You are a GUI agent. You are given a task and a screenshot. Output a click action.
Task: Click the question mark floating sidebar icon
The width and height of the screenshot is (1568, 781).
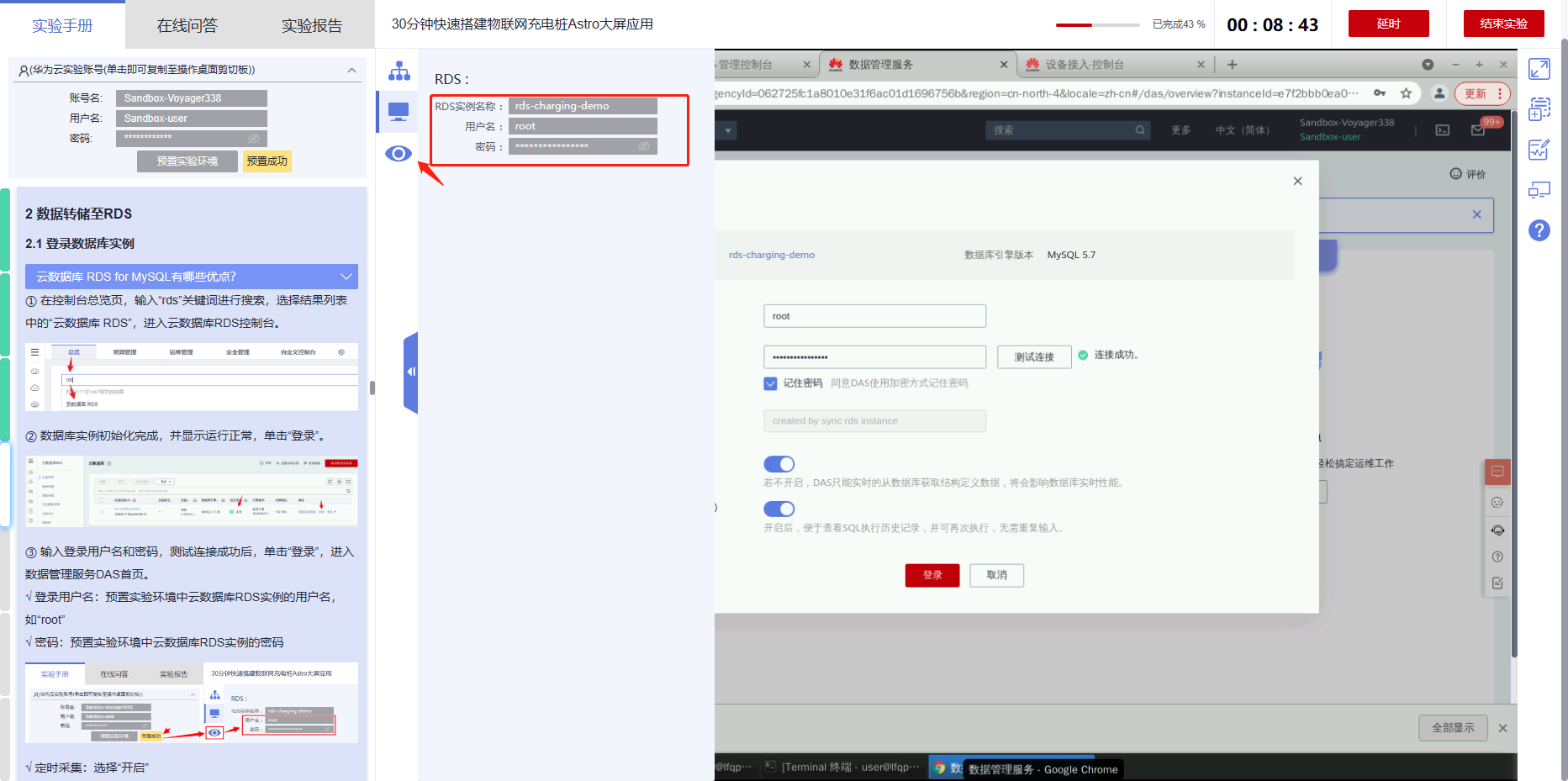pos(1497,557)
